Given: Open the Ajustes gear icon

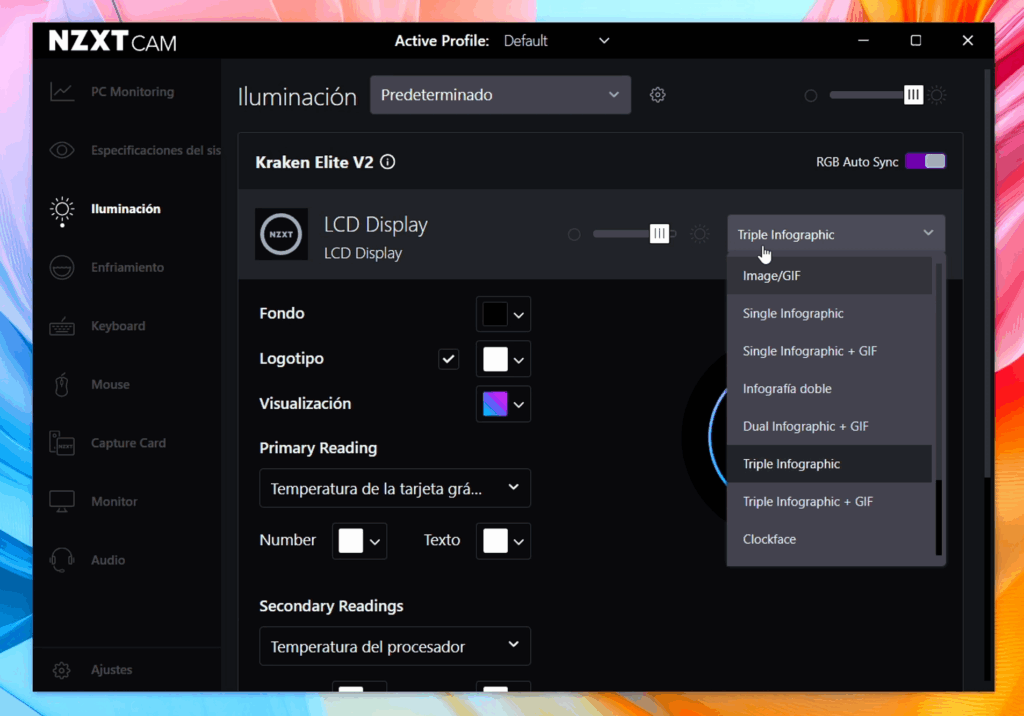Looking at the screenshot, I should pyautogui.click(x=61, y=670).
